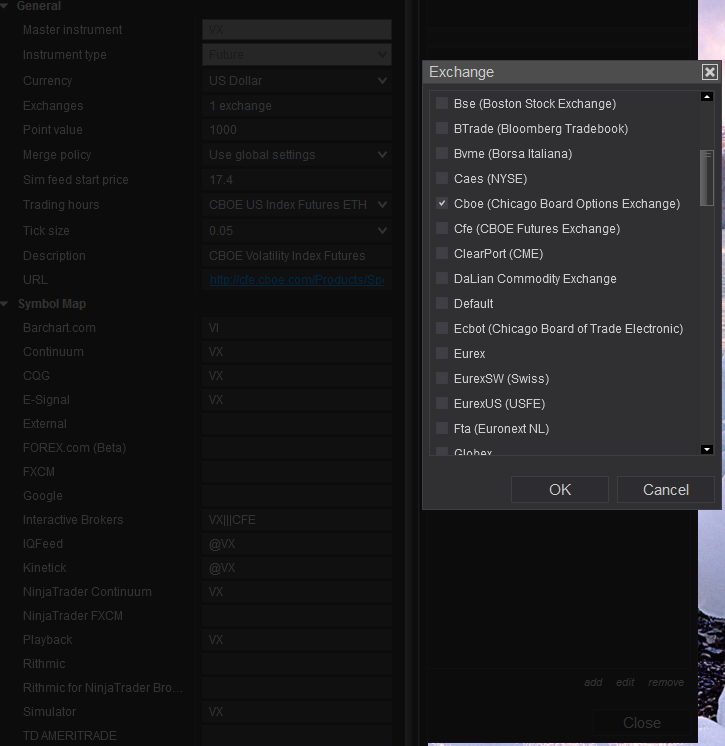Viewport: 725px width, 746px height.
Task: Check Caes (NYSE) checkbox
Action: click(x=442, y=178)
